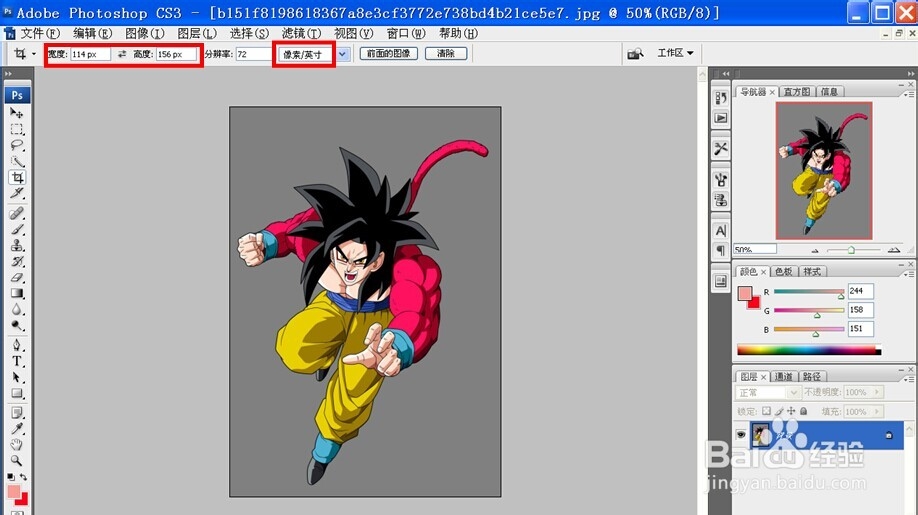Viewport: 918px width, 515px height.
Task: Open the 图像(I) menu
Action: (x=145, y=33)
